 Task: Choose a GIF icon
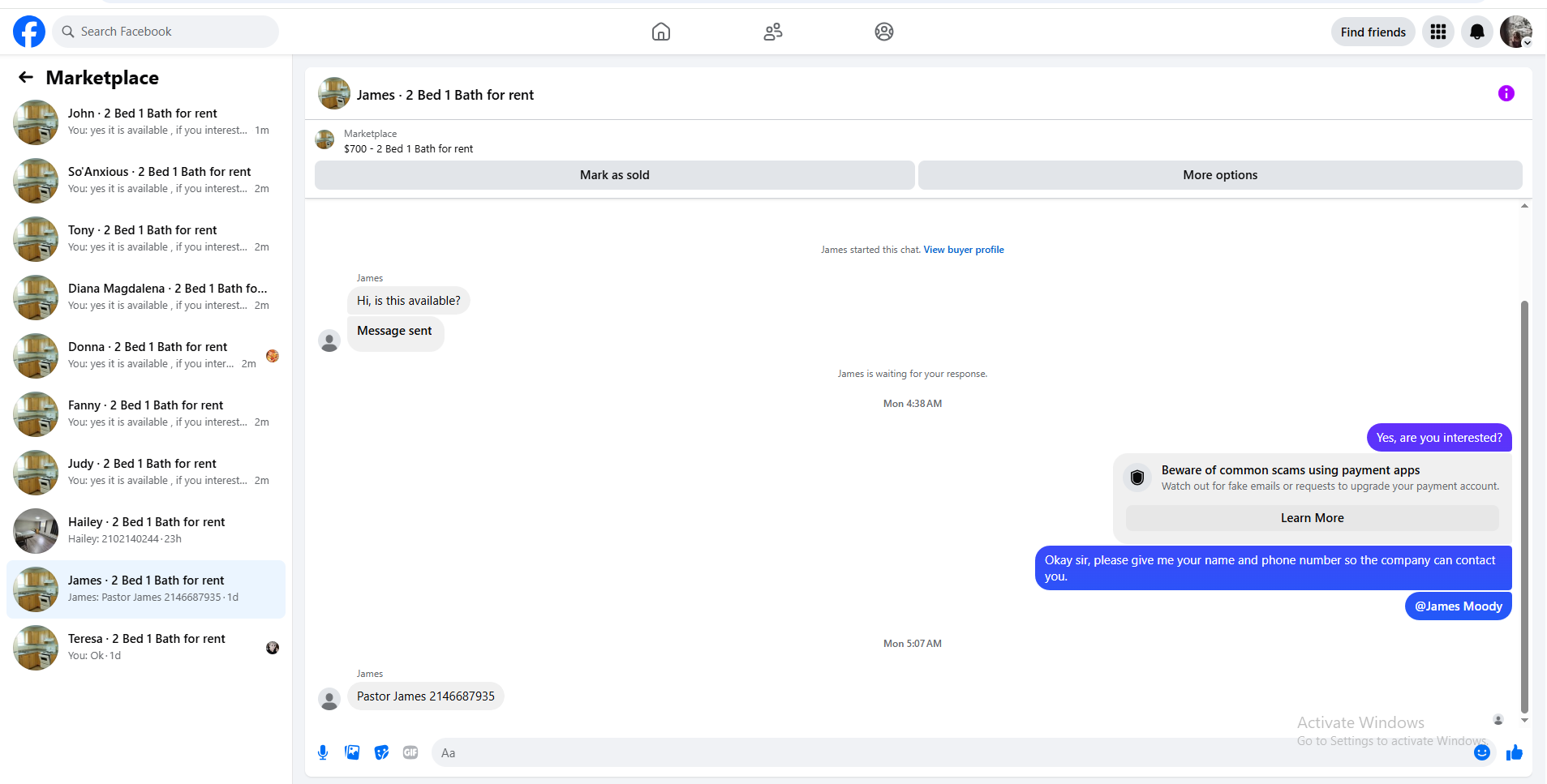pos(410,752)
